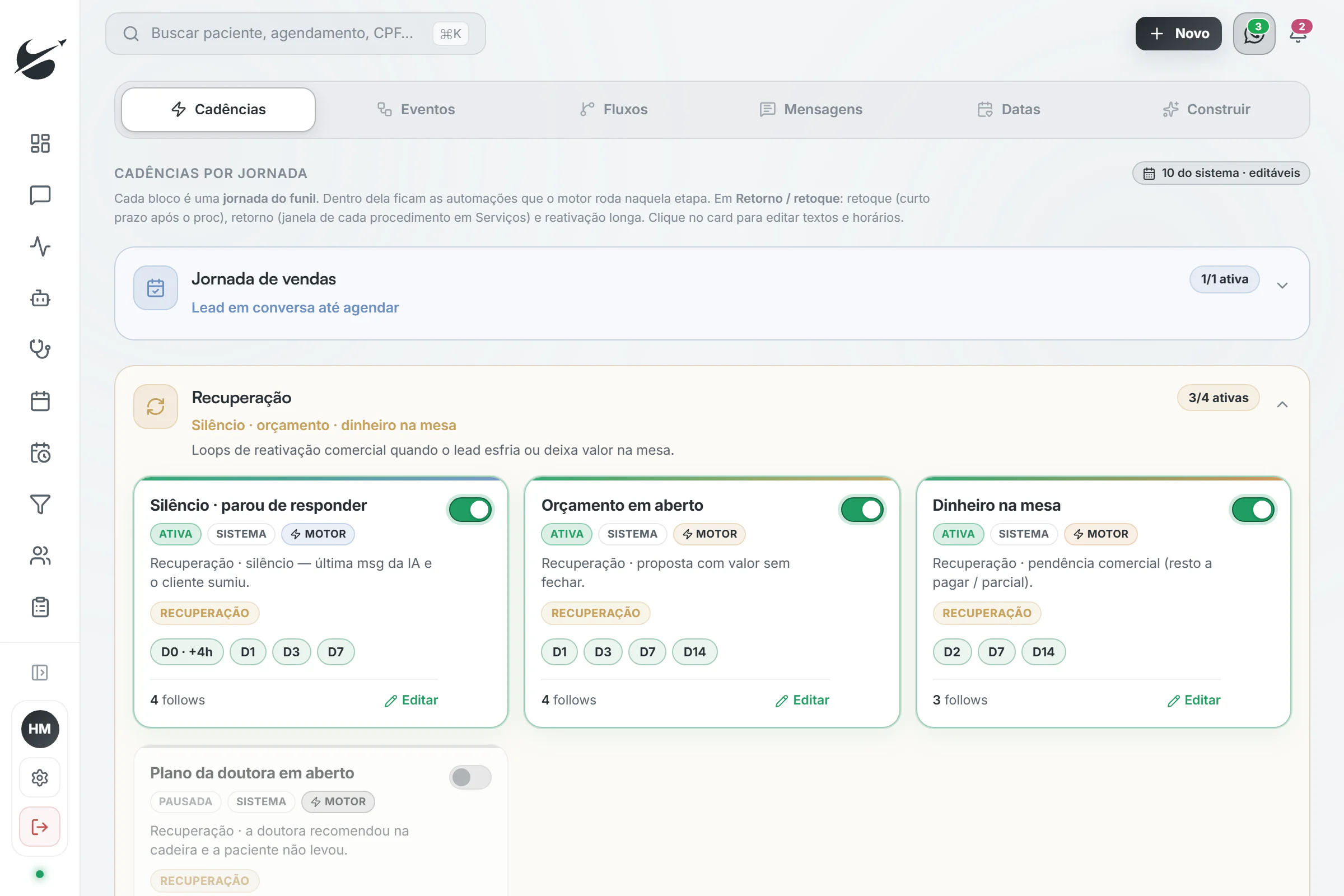Open the robot automation sidebar icon

tap(40, 298)
